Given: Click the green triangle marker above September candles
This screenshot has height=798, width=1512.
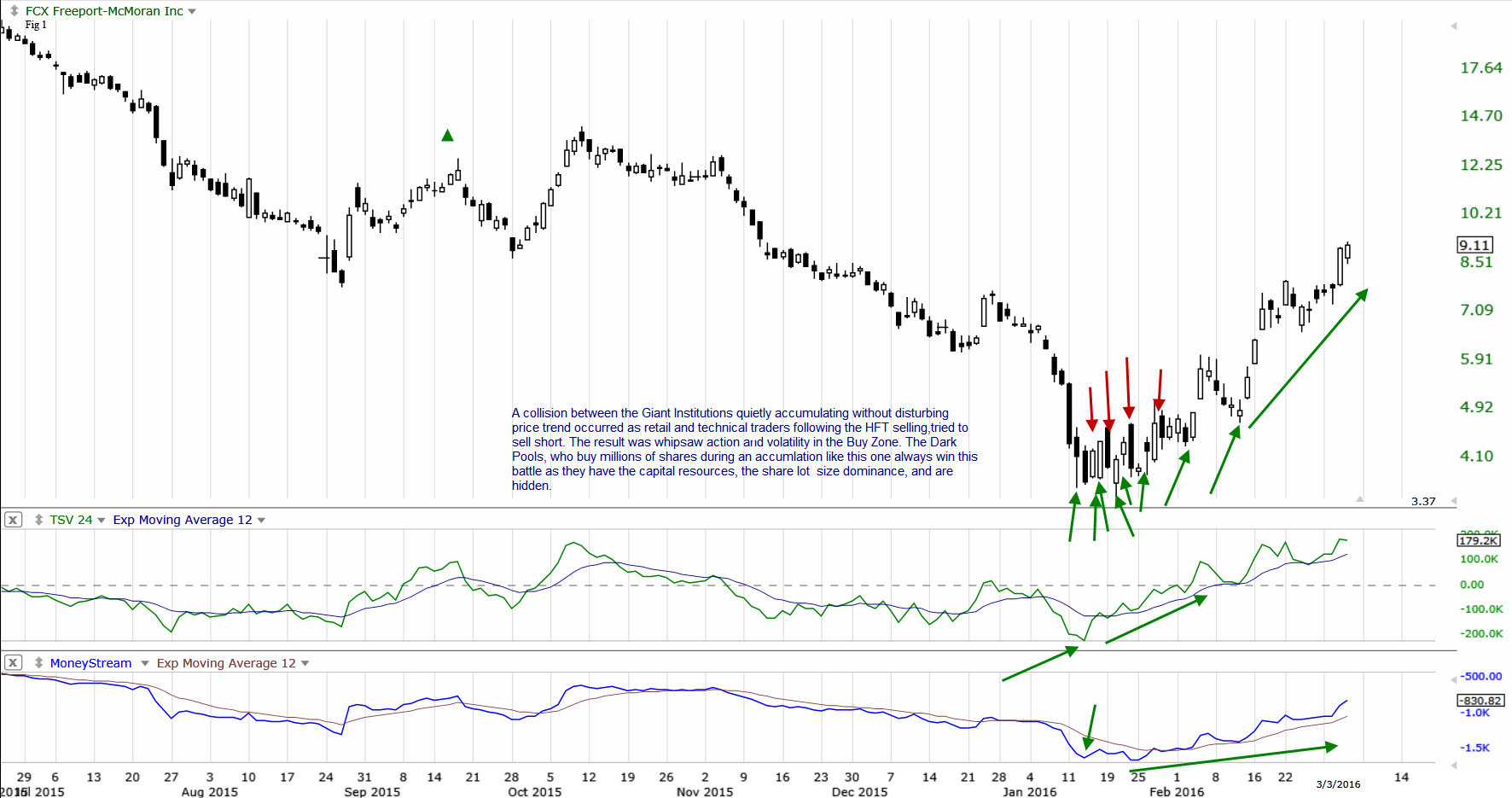Looking at the screenshot, I should pyautogui.click(x=447, y=136).
